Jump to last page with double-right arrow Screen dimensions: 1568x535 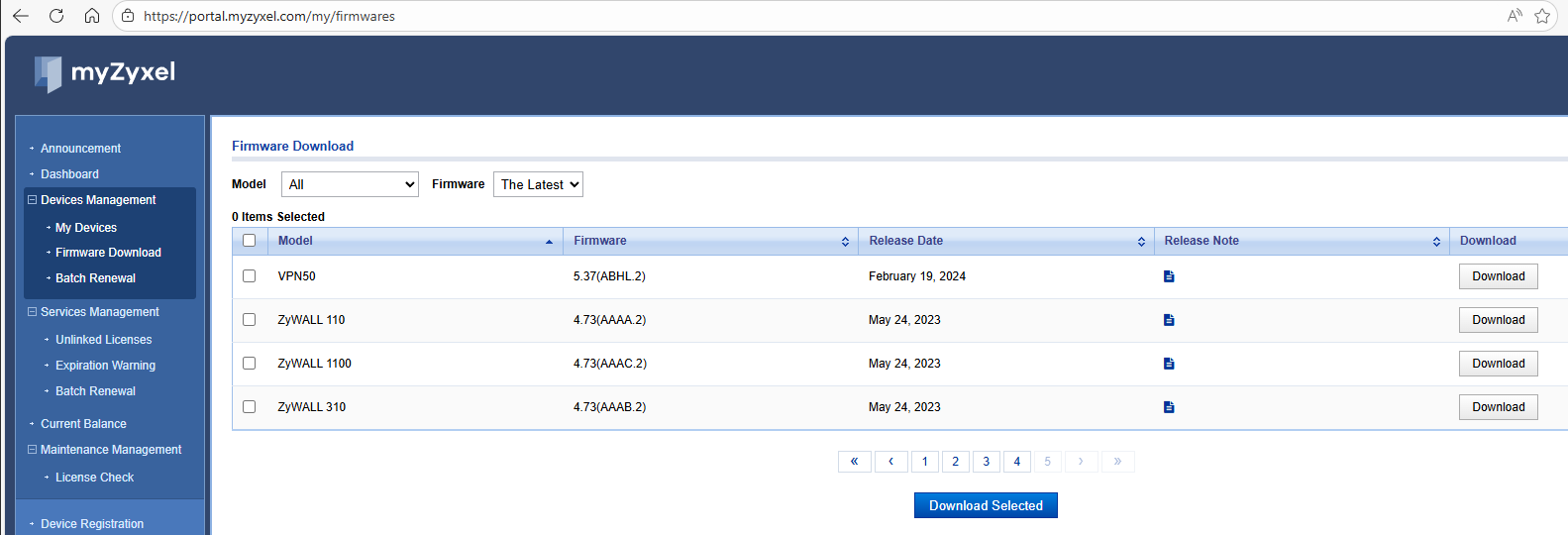pyautogui.click(x=1117, y=462)
